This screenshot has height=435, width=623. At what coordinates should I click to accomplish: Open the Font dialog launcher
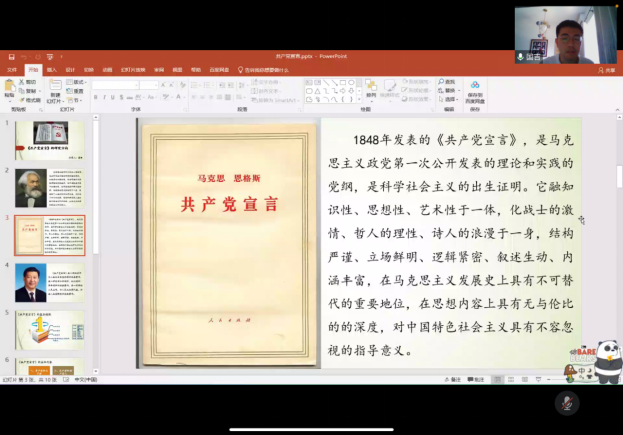(185, 110)
